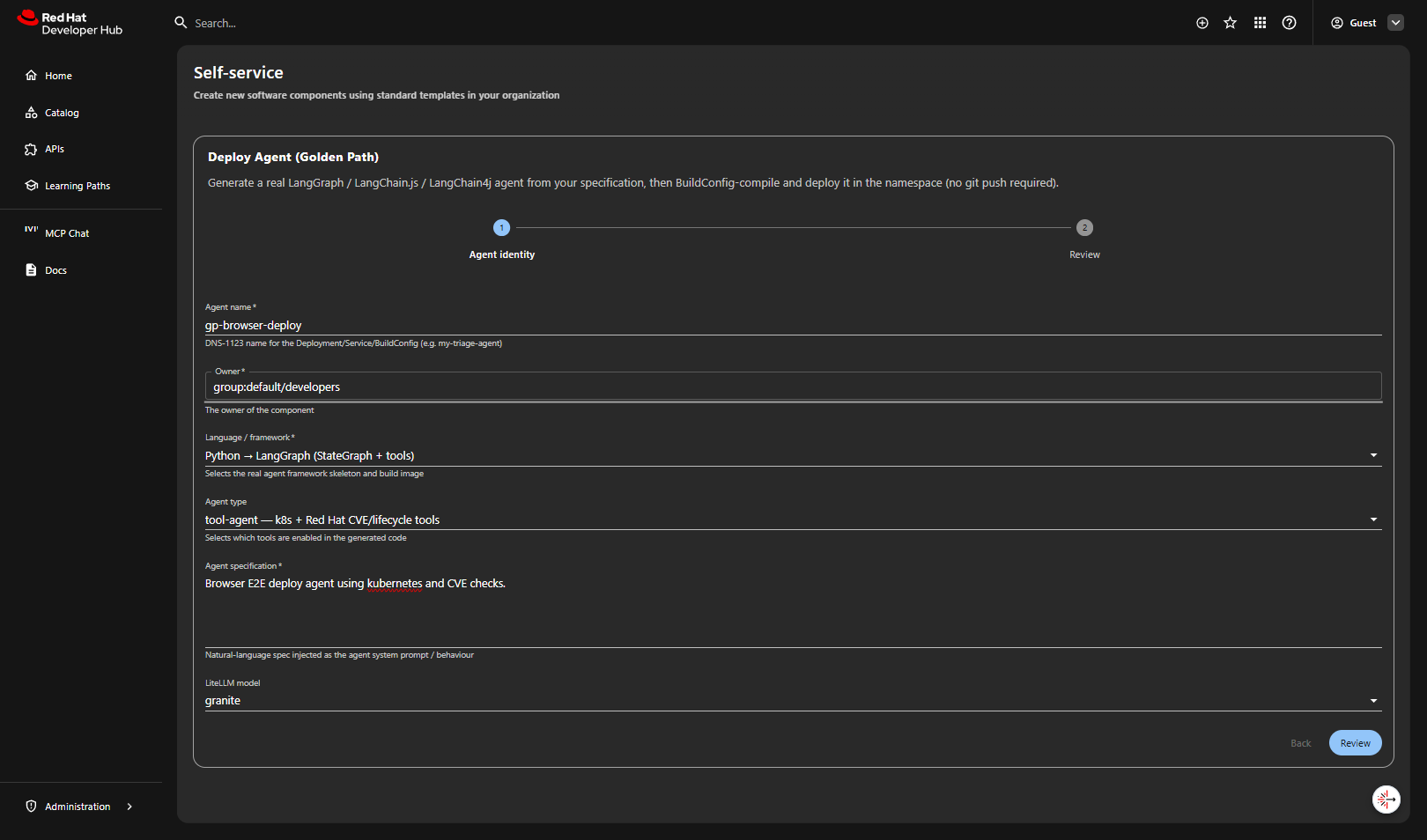1427x840 pixels.
Task: Click the Red Hat Developer Hub logo
Action: (70, 23)
